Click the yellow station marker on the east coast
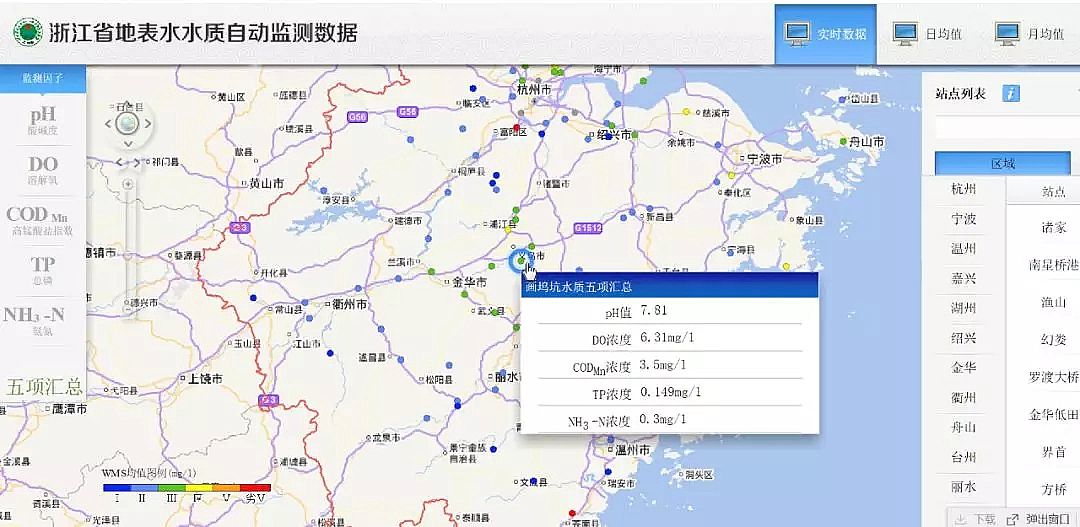1080x527 pixels. [787, 265]
